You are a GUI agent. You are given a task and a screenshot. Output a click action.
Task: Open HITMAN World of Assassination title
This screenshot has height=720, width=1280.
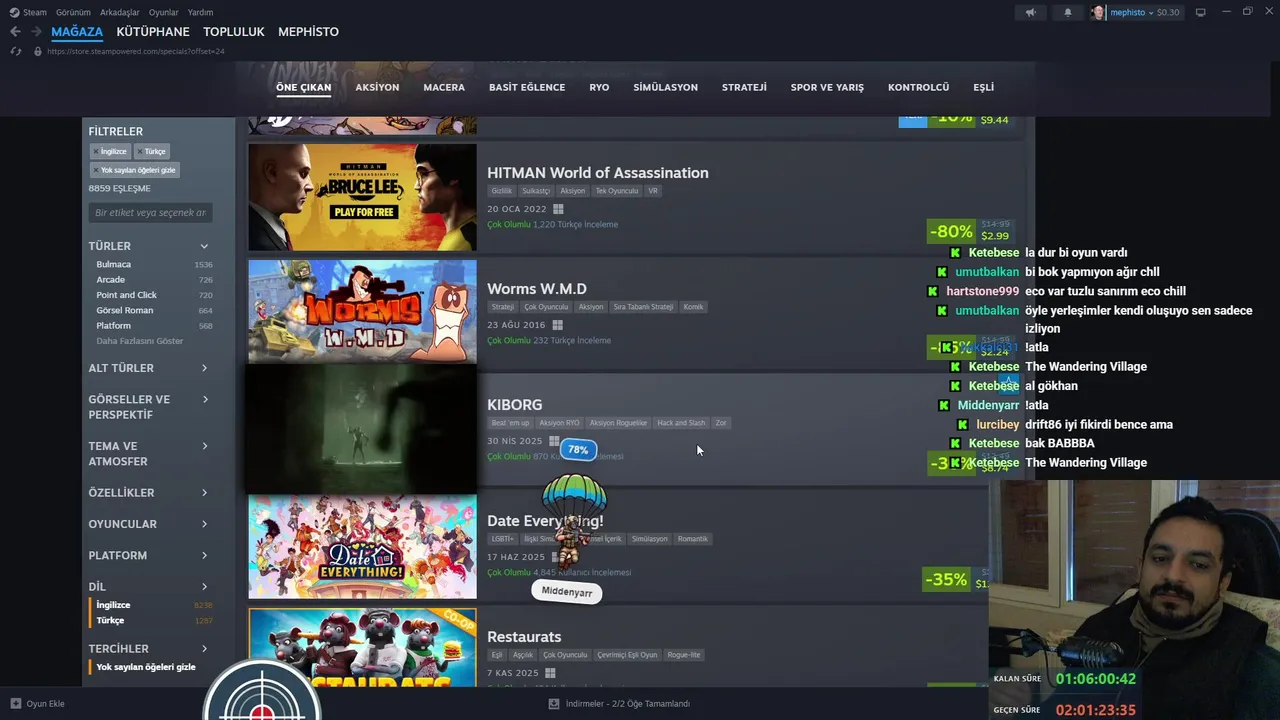(x=598, y=173)
